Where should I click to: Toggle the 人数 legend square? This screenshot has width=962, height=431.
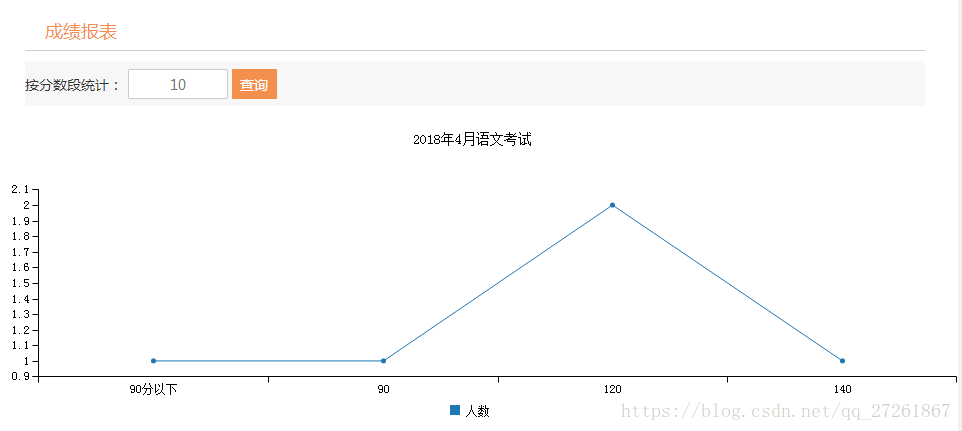455,410
